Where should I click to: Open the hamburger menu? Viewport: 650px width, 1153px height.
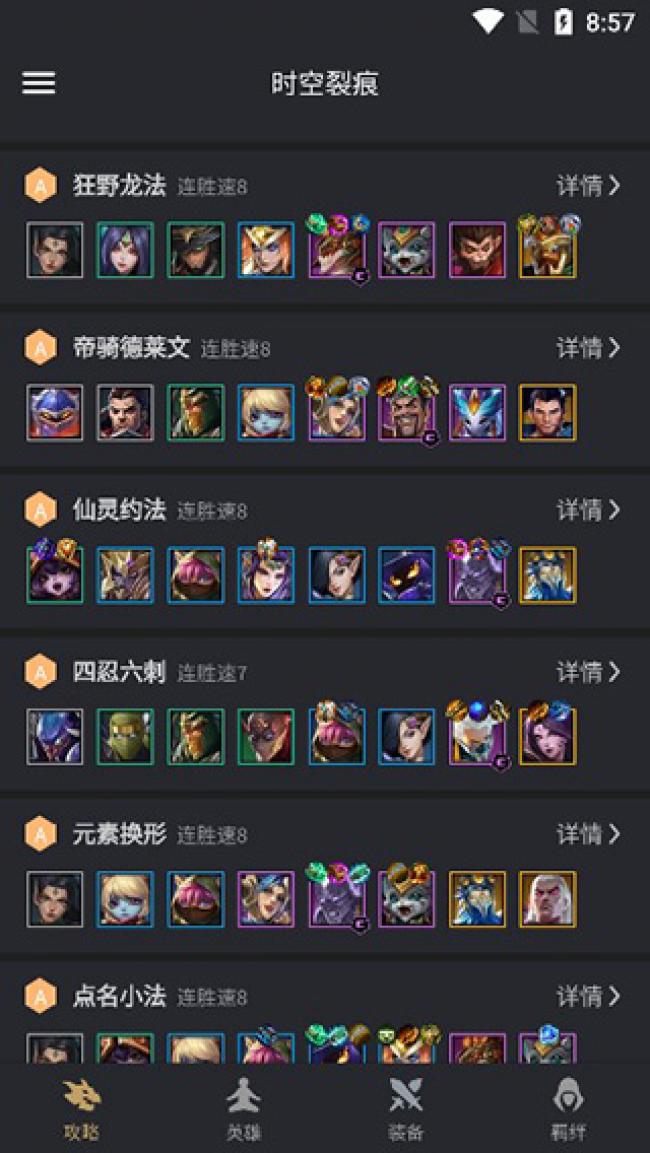[39, 83]
